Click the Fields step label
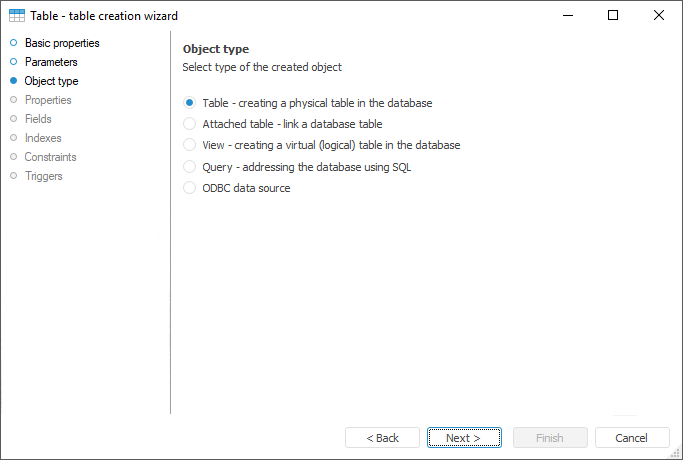683x460 pixels. pos(38,119)
